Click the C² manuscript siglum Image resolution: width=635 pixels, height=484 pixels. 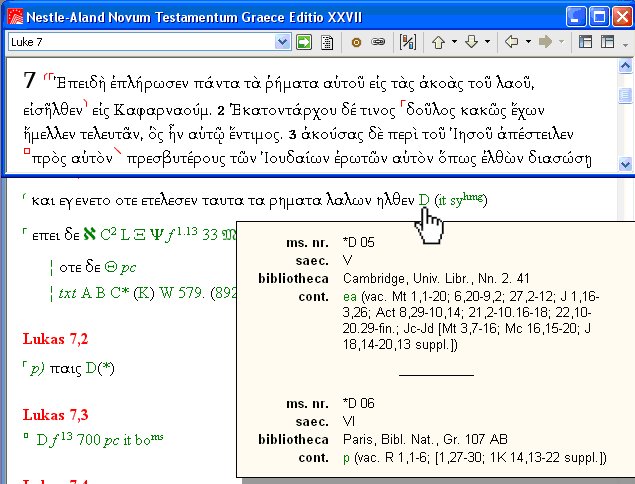point(108,234)
